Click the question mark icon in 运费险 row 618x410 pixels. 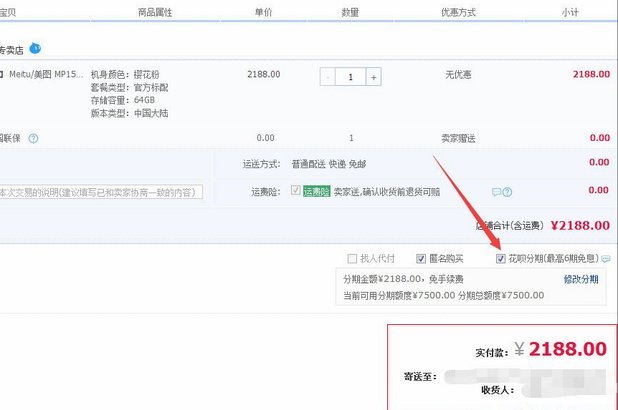[507, 192]
